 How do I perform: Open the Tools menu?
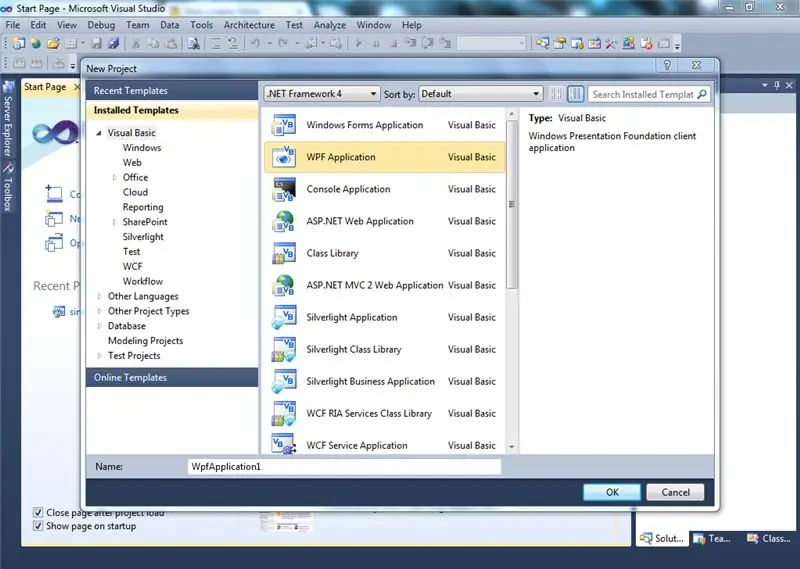pyautogui.click(x=201, y=25)
